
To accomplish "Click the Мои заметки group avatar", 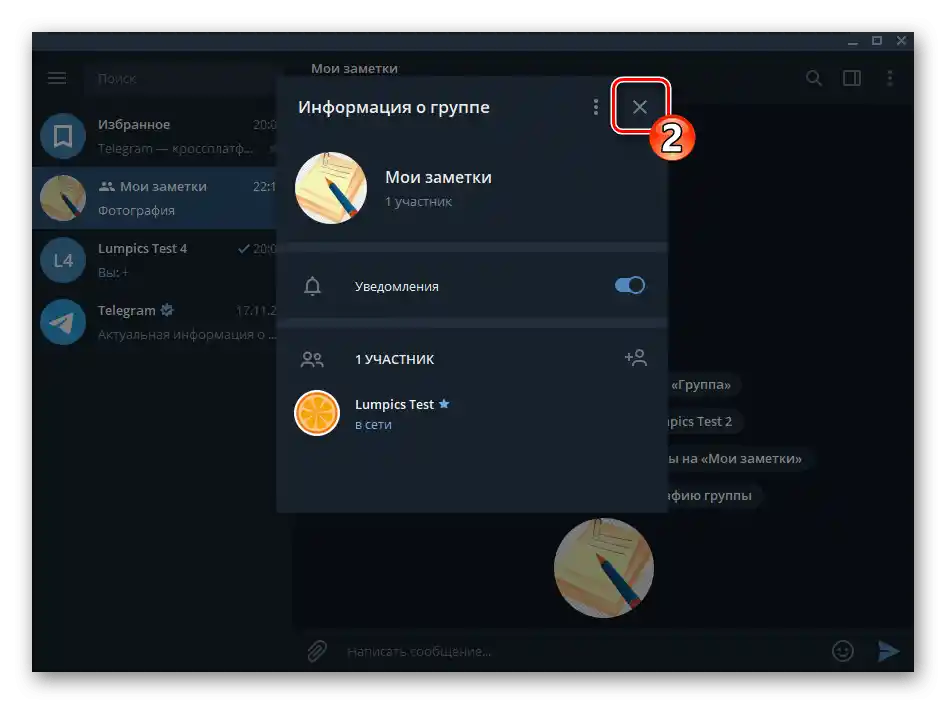I will coord(330,187).
